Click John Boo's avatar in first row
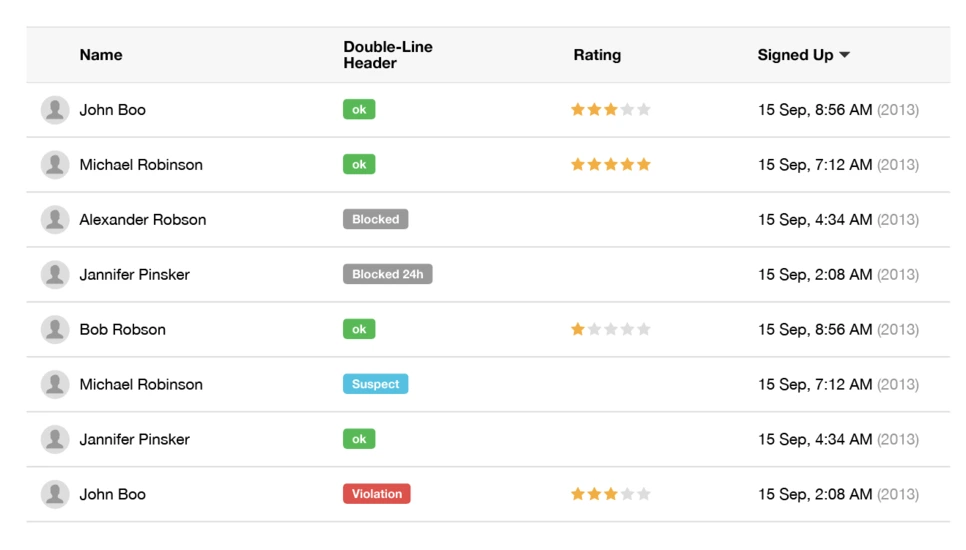Screen dimensions: 966x550 (55, 110)
